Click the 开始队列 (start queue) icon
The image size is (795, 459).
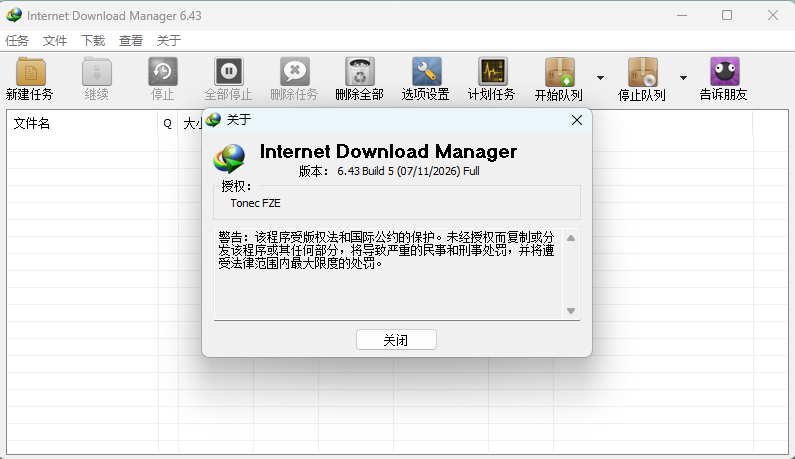(559, 72)
